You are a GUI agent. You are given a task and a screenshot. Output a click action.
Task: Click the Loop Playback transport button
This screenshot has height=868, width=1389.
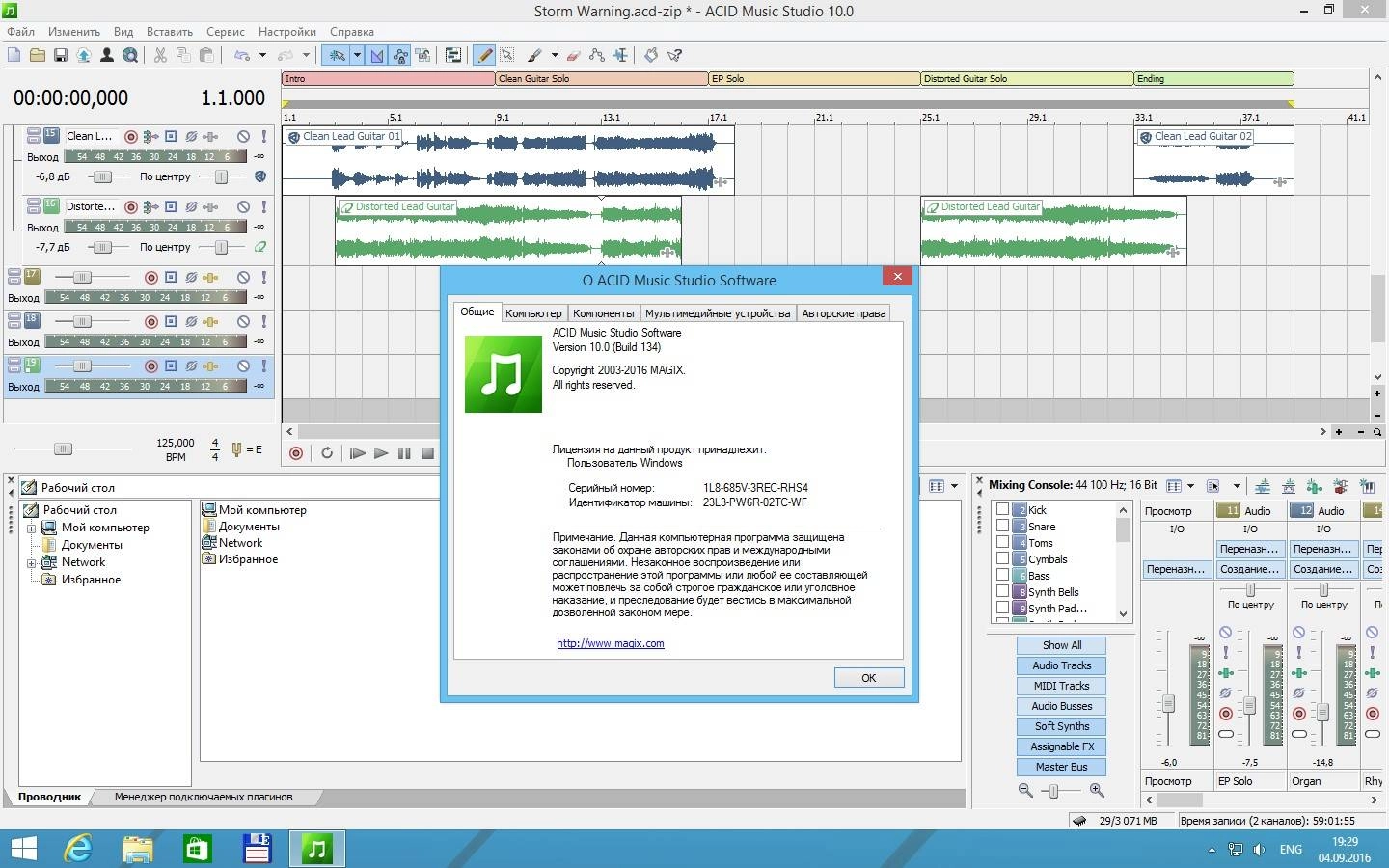coord(327,452)
